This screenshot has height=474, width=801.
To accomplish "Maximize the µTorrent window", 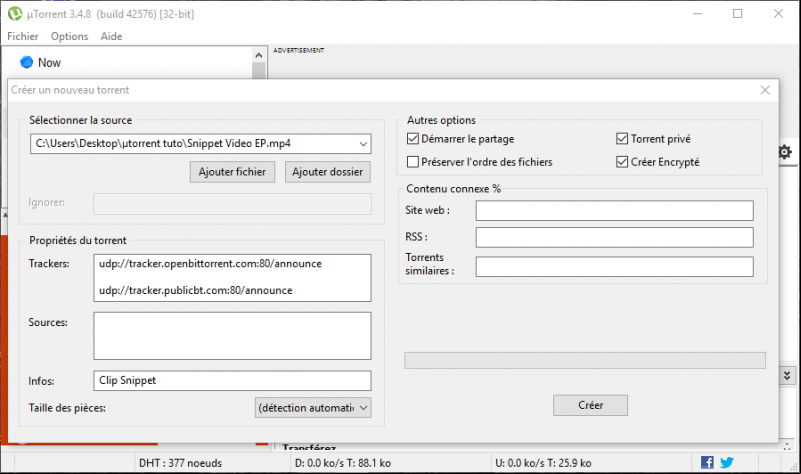I will point(737,14).
